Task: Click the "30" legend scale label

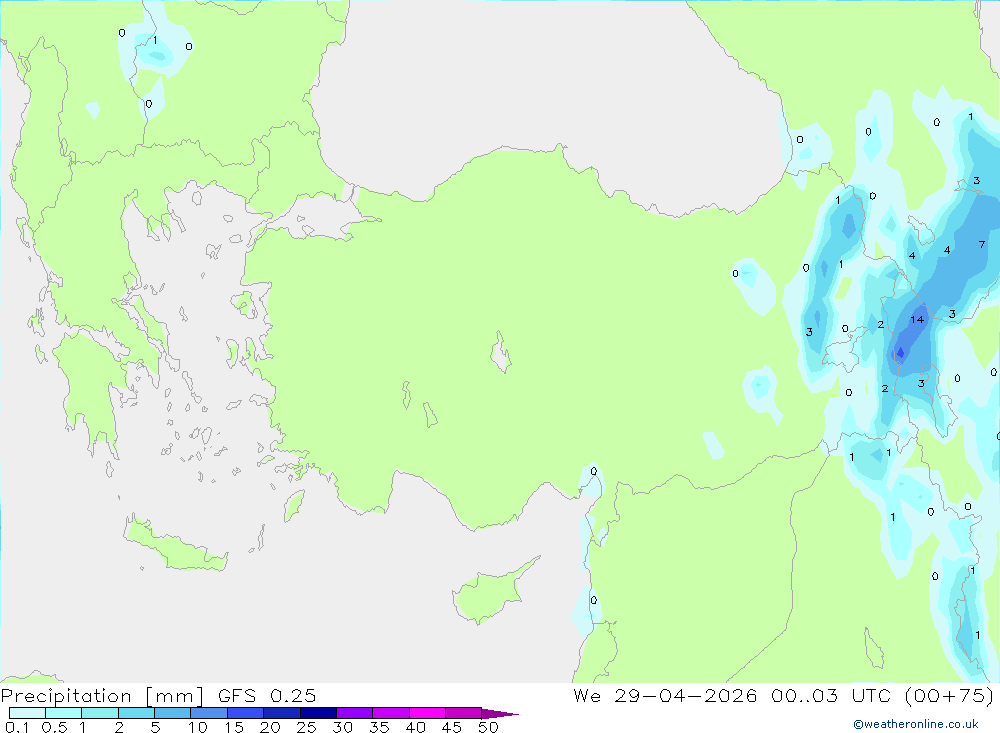Action: coord(343,727)
